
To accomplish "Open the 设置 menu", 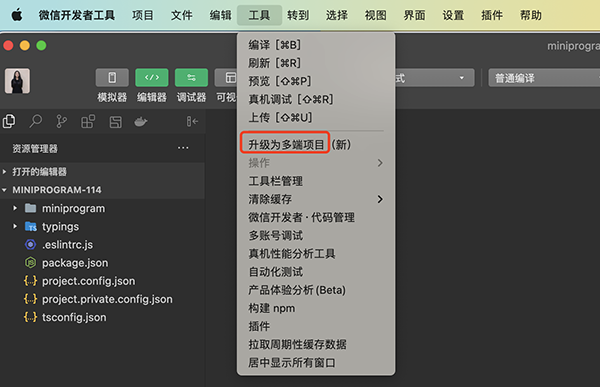I will pyautogui.click(x=453, y=15).
